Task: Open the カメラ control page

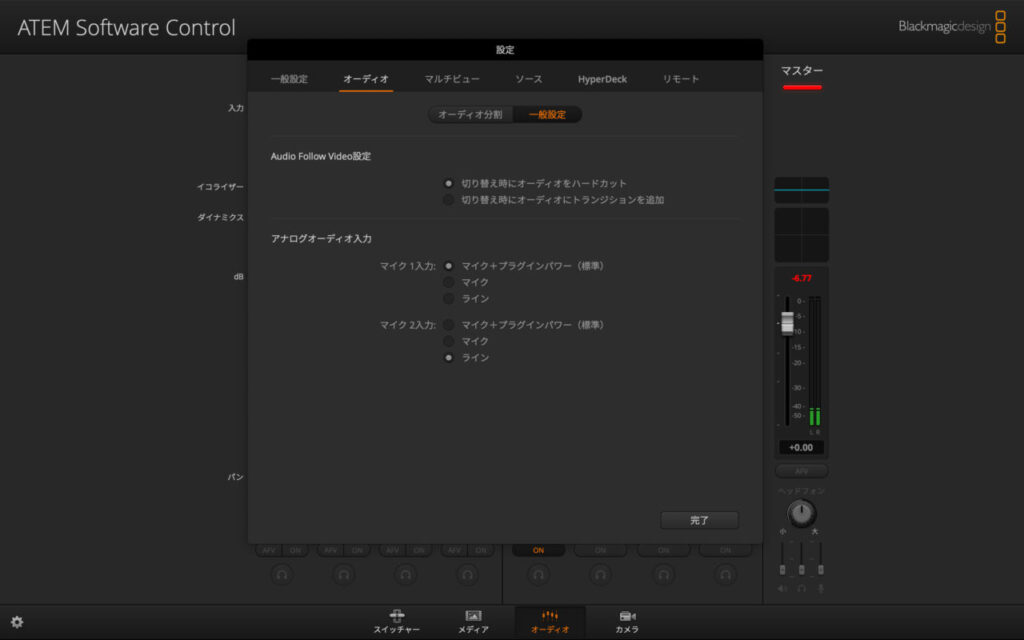Action: pyautogui.click(x=627, y=622)
